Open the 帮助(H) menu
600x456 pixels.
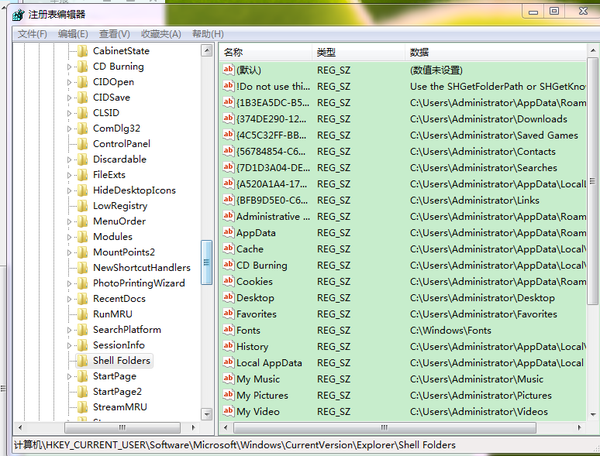[208, 34]
